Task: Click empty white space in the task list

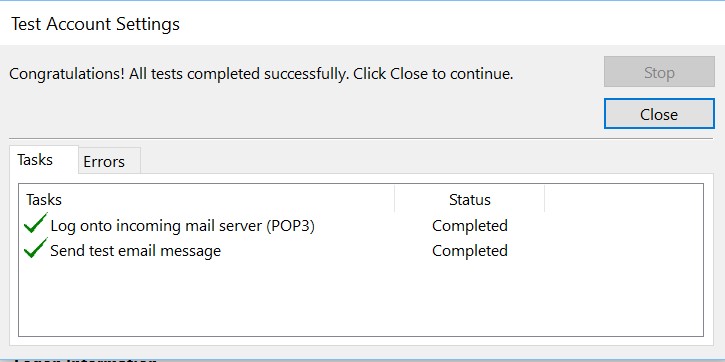Action: tap(361, 299)
